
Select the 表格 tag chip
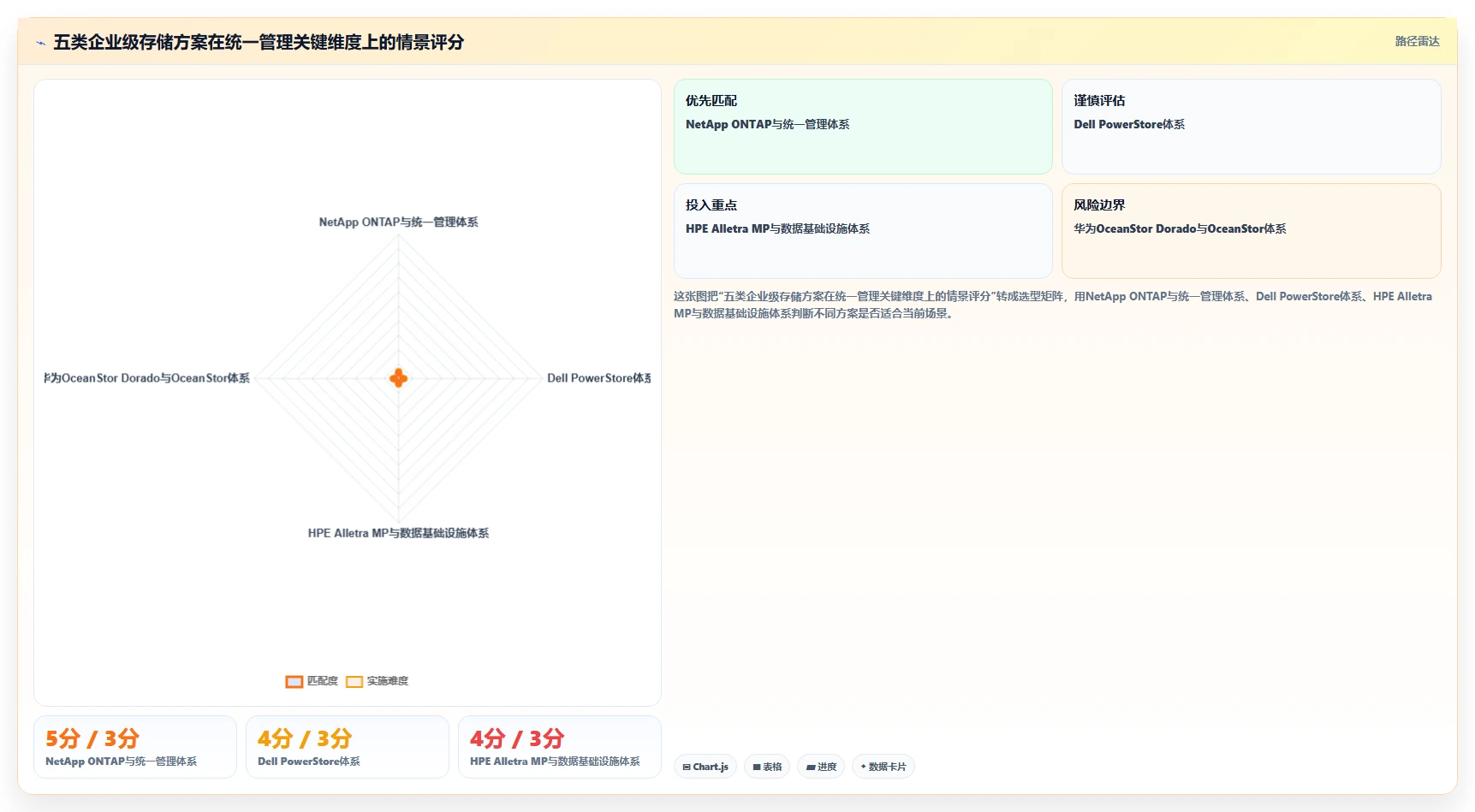click(x=767, y=767)
